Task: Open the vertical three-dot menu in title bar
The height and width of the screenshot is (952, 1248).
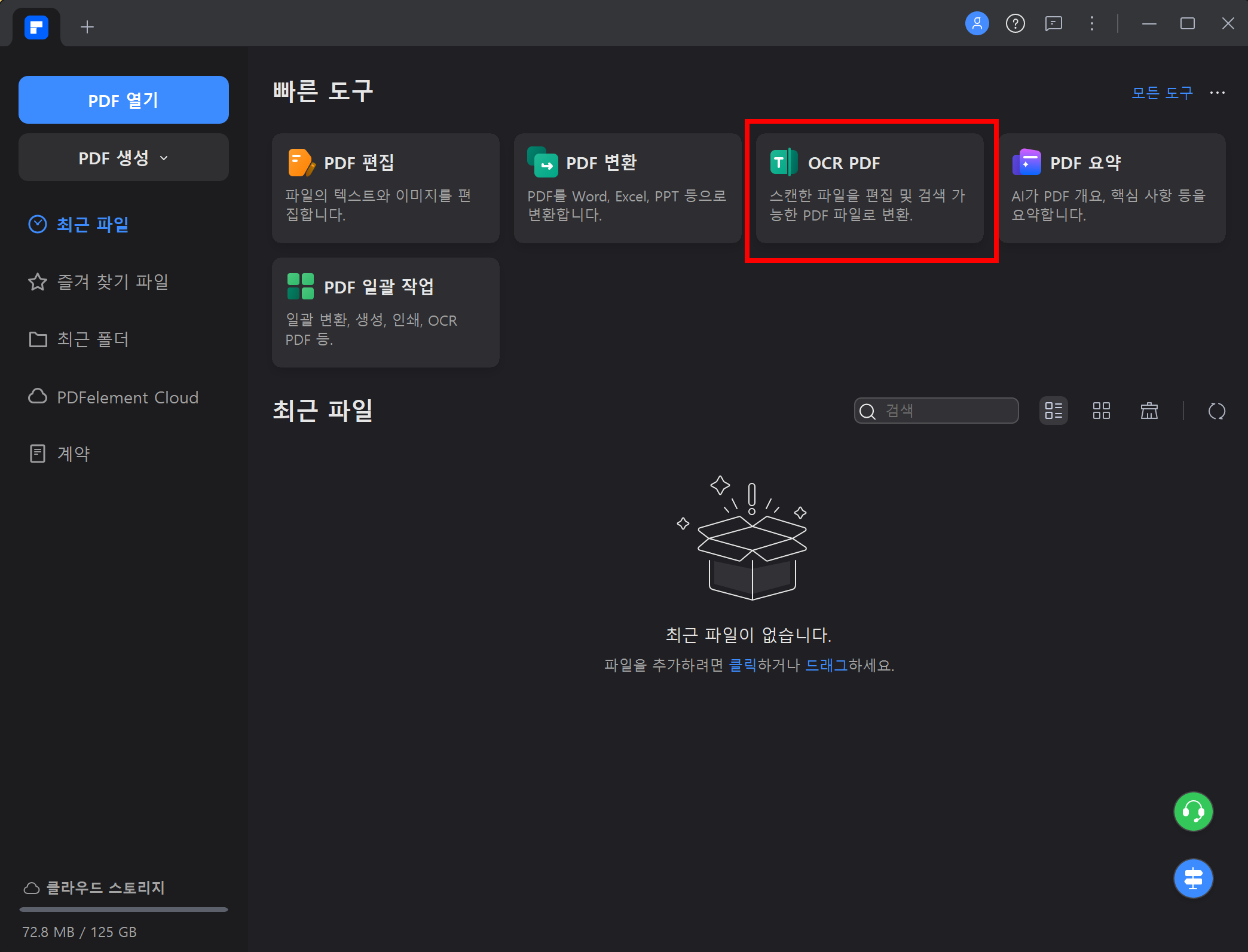Action: pos(1091,23)
